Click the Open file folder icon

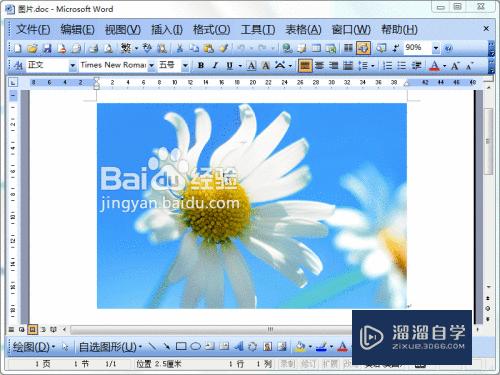pyautogui.click(x=32, y=49)
